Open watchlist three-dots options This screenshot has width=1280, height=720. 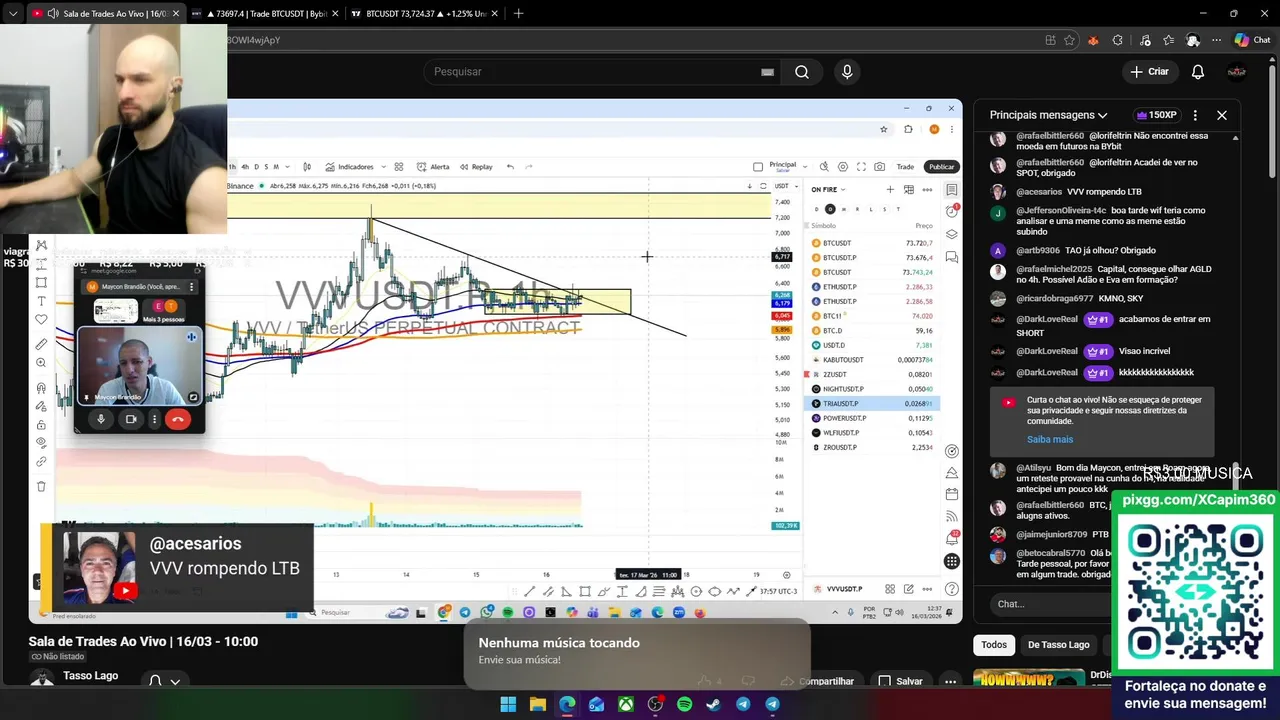pyautogui.click(x=928, y=189)
